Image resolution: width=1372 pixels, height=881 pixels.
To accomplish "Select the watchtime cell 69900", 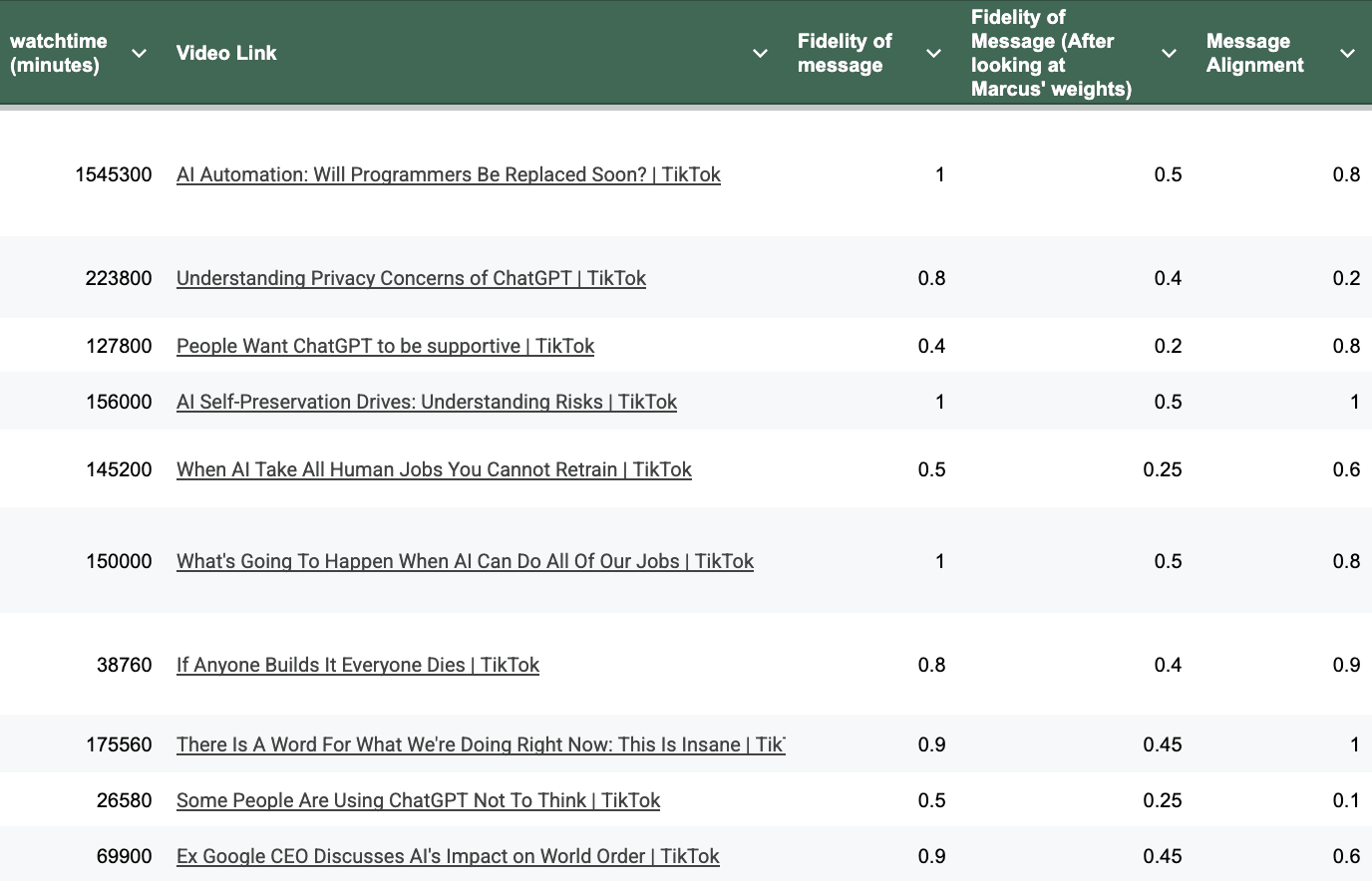I will pos(125,856).
